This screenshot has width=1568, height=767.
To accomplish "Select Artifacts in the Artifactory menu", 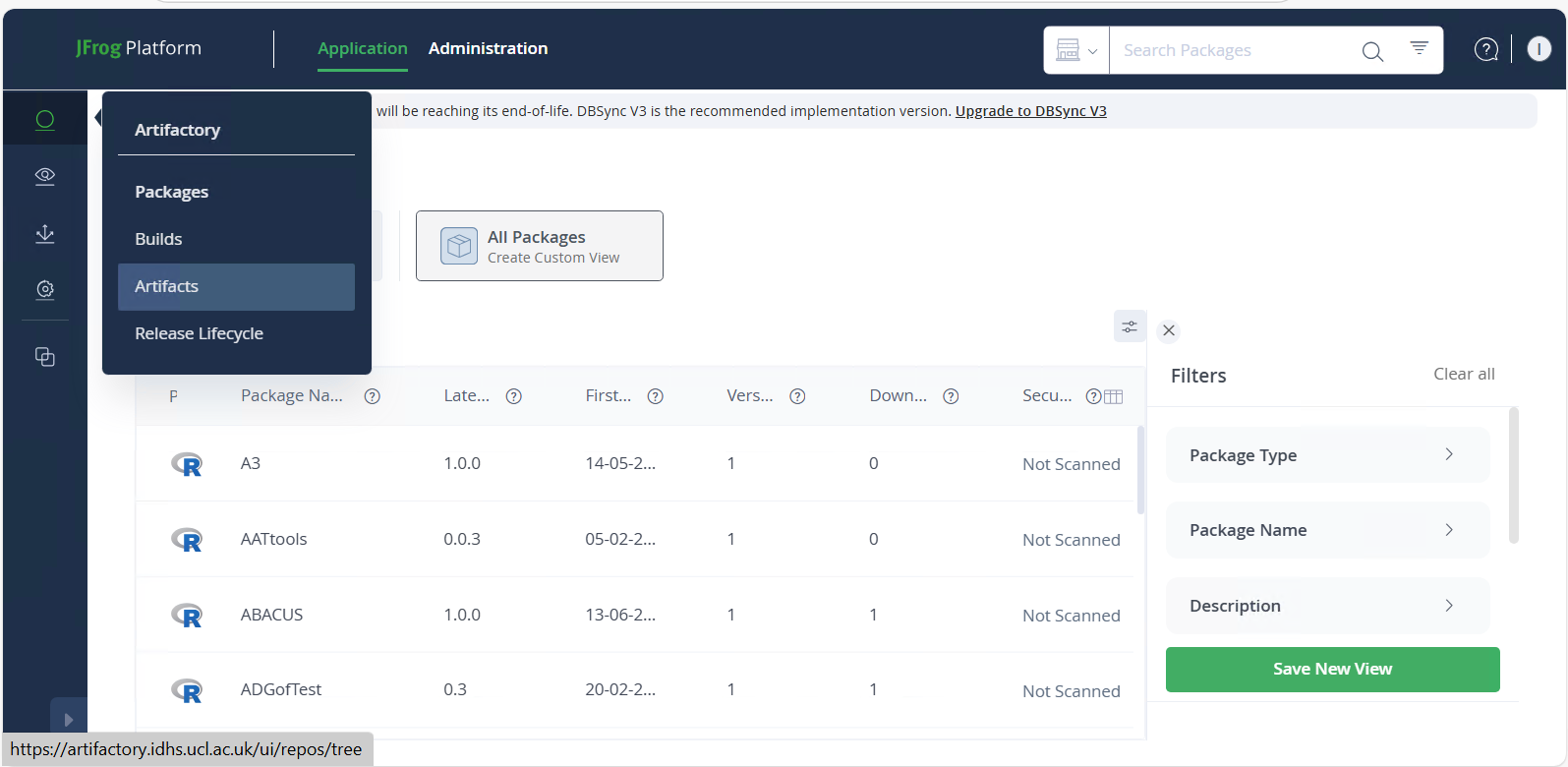I will pyautogui.click(x=236, y=286).
